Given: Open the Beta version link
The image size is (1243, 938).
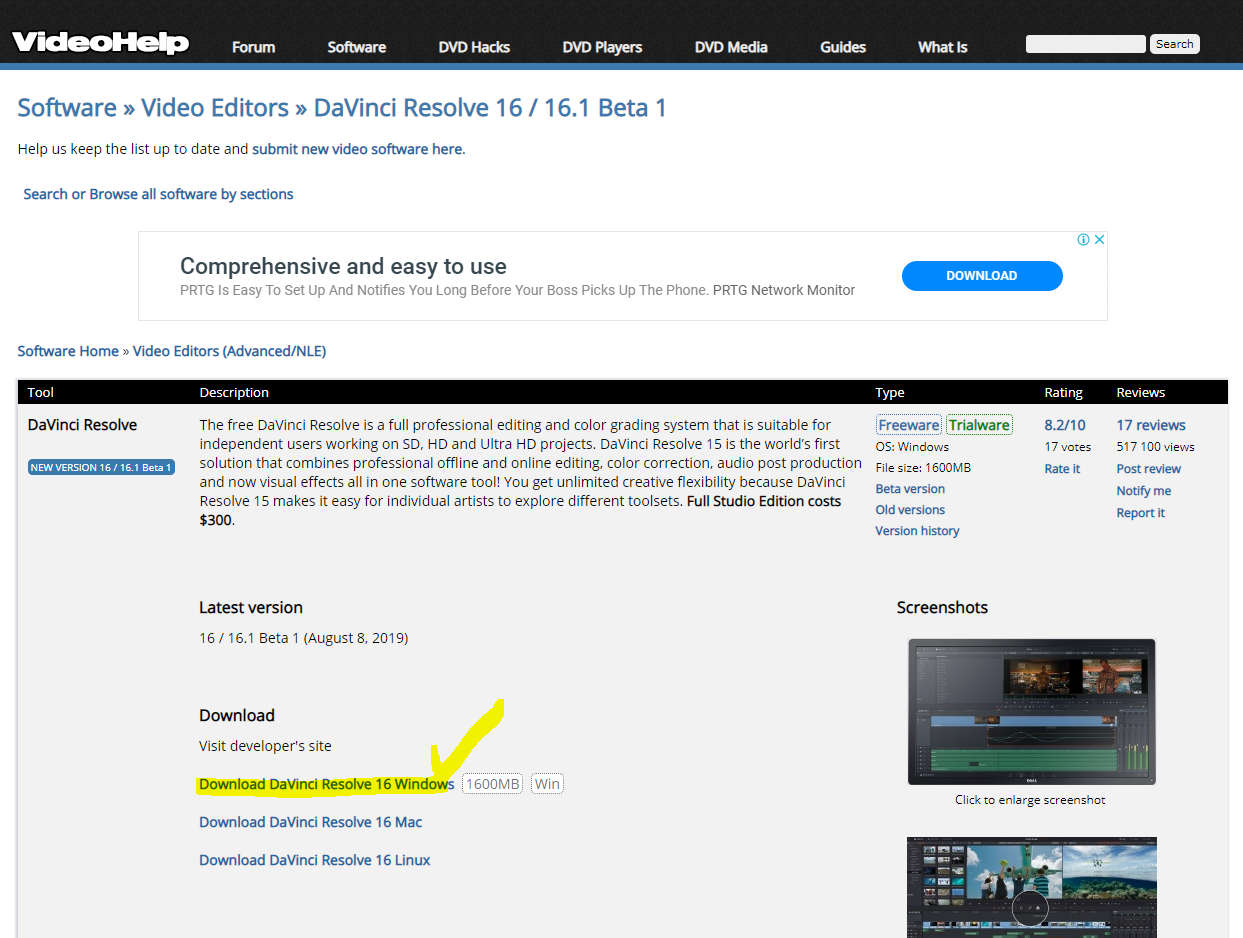Looking at the screenshot, I should coord(910,489).
